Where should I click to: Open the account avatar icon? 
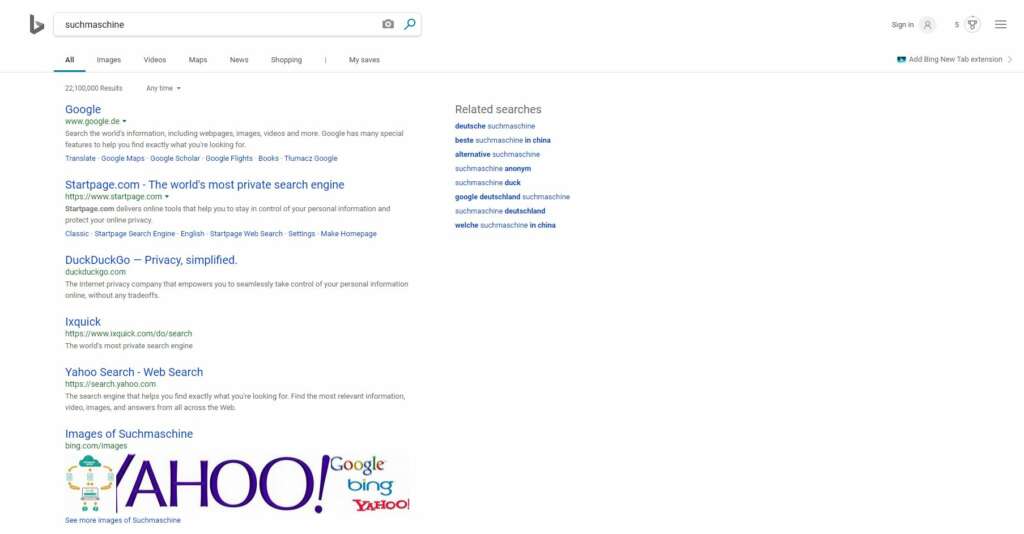927,25
